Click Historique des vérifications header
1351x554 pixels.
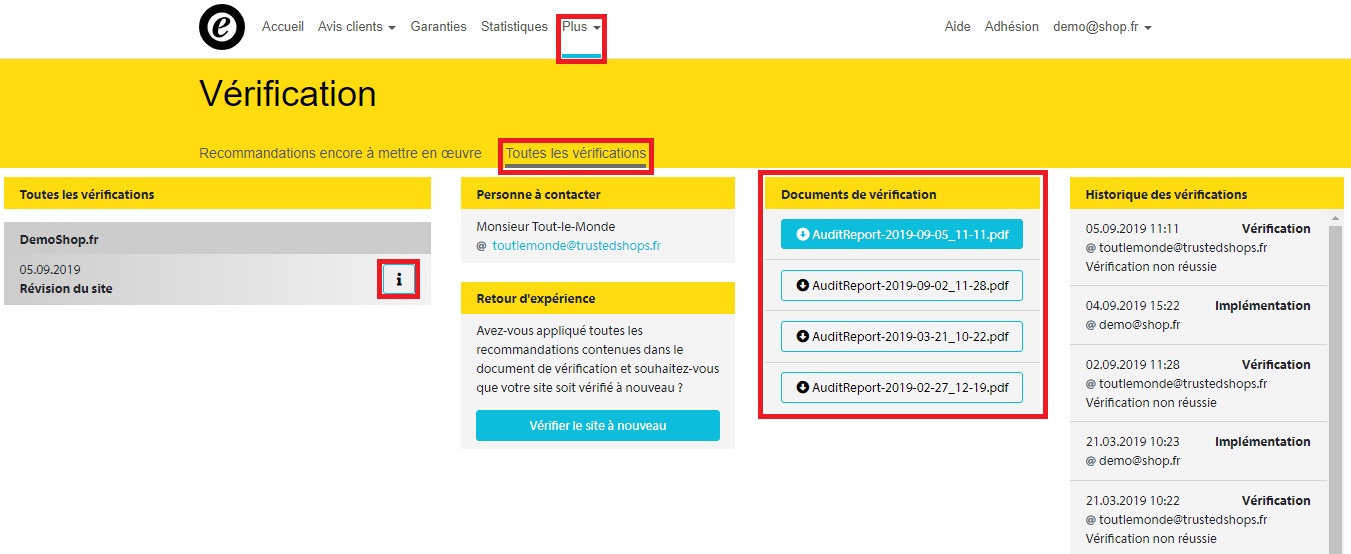point(1207,194)
